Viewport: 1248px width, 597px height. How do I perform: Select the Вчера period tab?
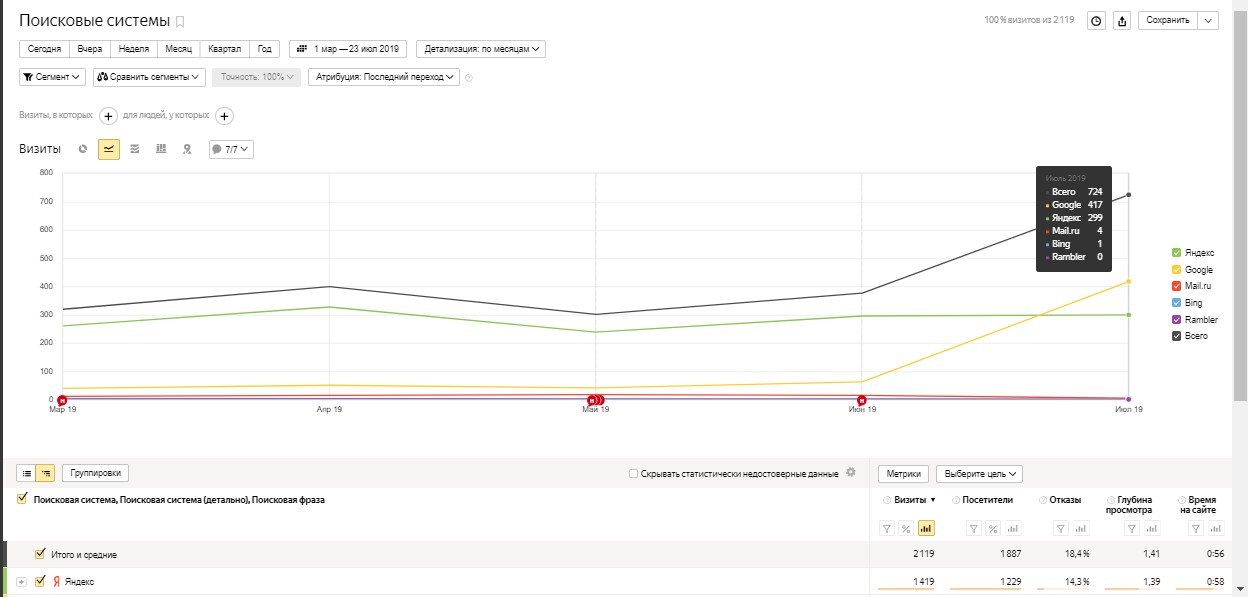pyautogui.click(x=89, y=48)
